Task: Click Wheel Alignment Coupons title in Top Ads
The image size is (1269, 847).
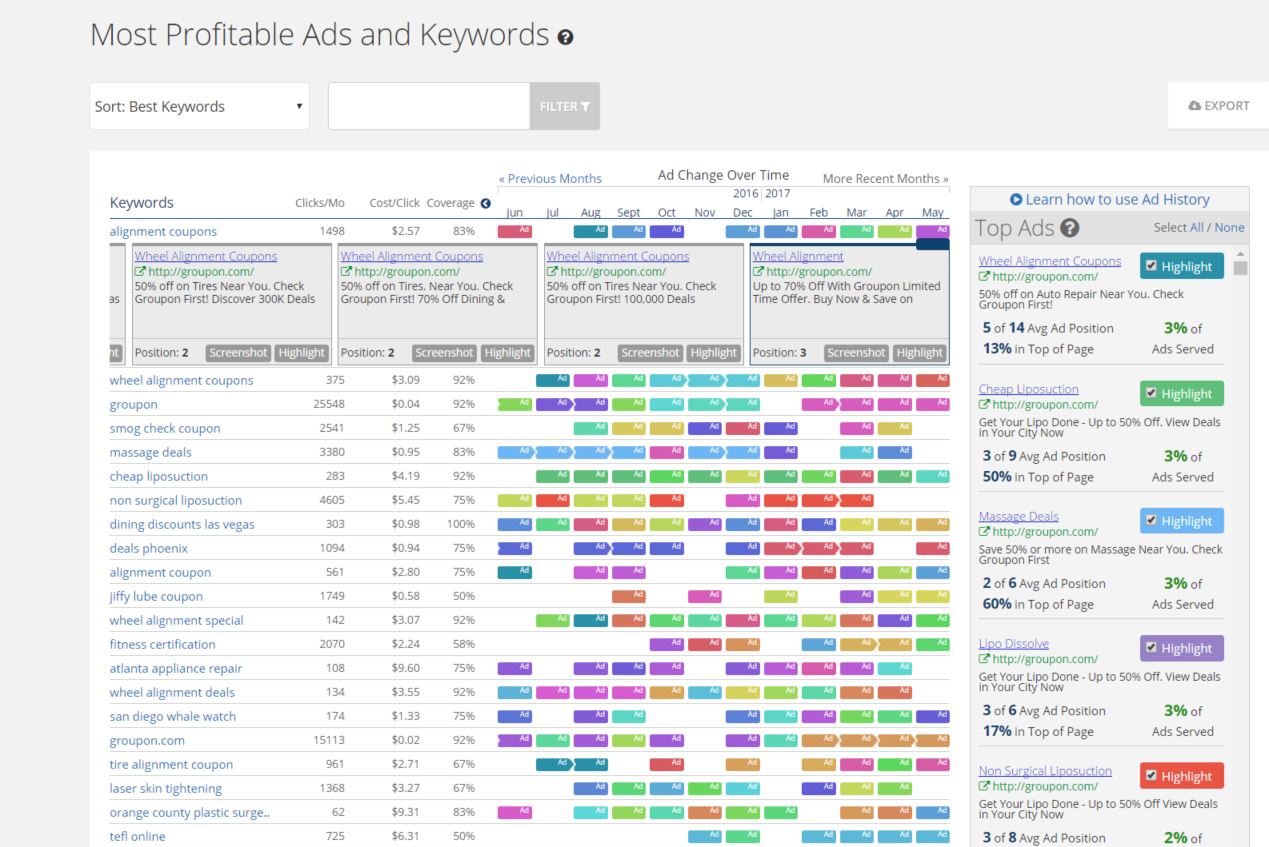Action: (1050, 261)
